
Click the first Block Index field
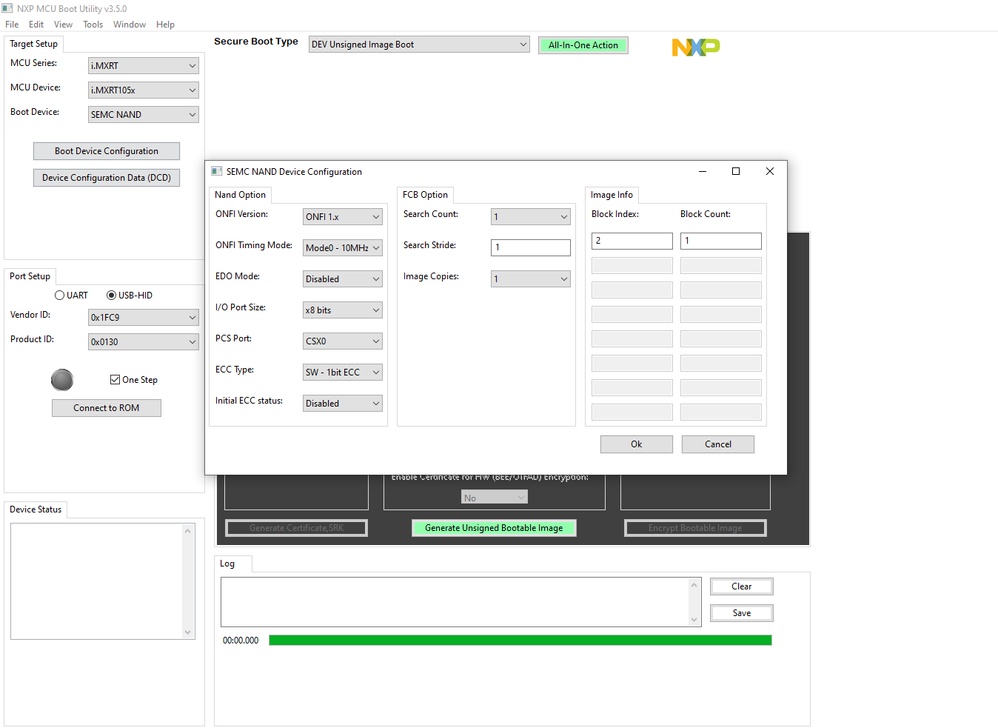[x=631, y=241]
